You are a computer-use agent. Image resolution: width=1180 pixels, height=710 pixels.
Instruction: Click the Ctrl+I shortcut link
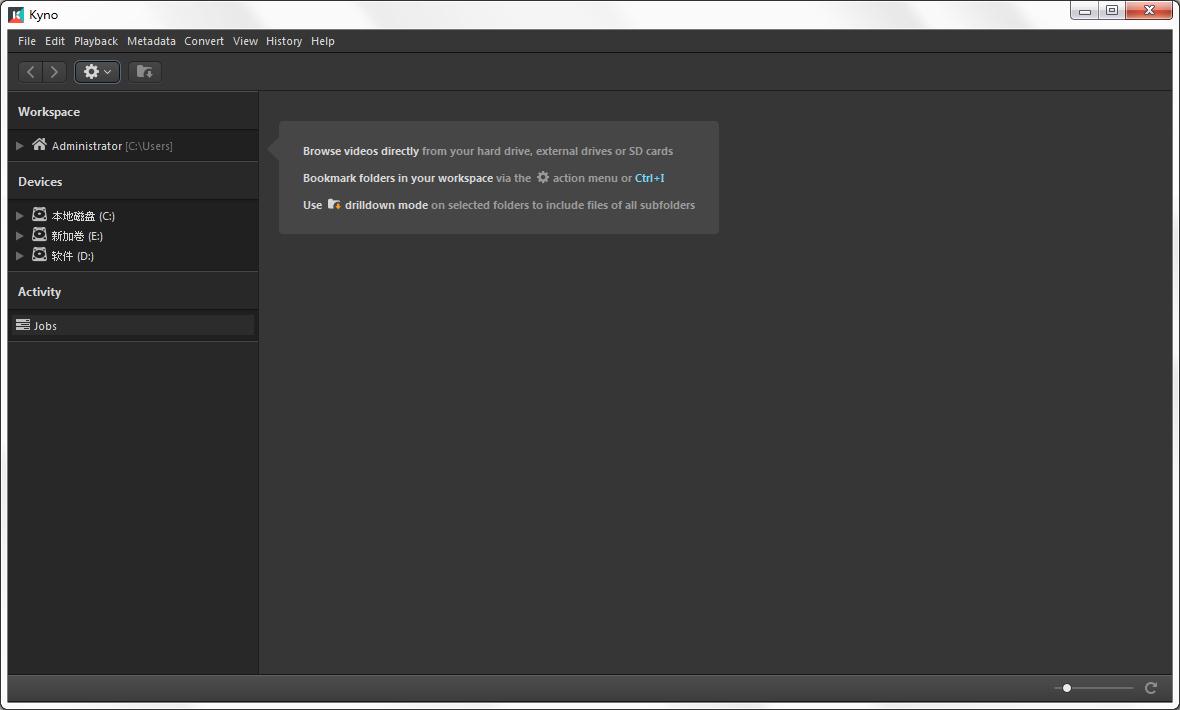[649, 178]
